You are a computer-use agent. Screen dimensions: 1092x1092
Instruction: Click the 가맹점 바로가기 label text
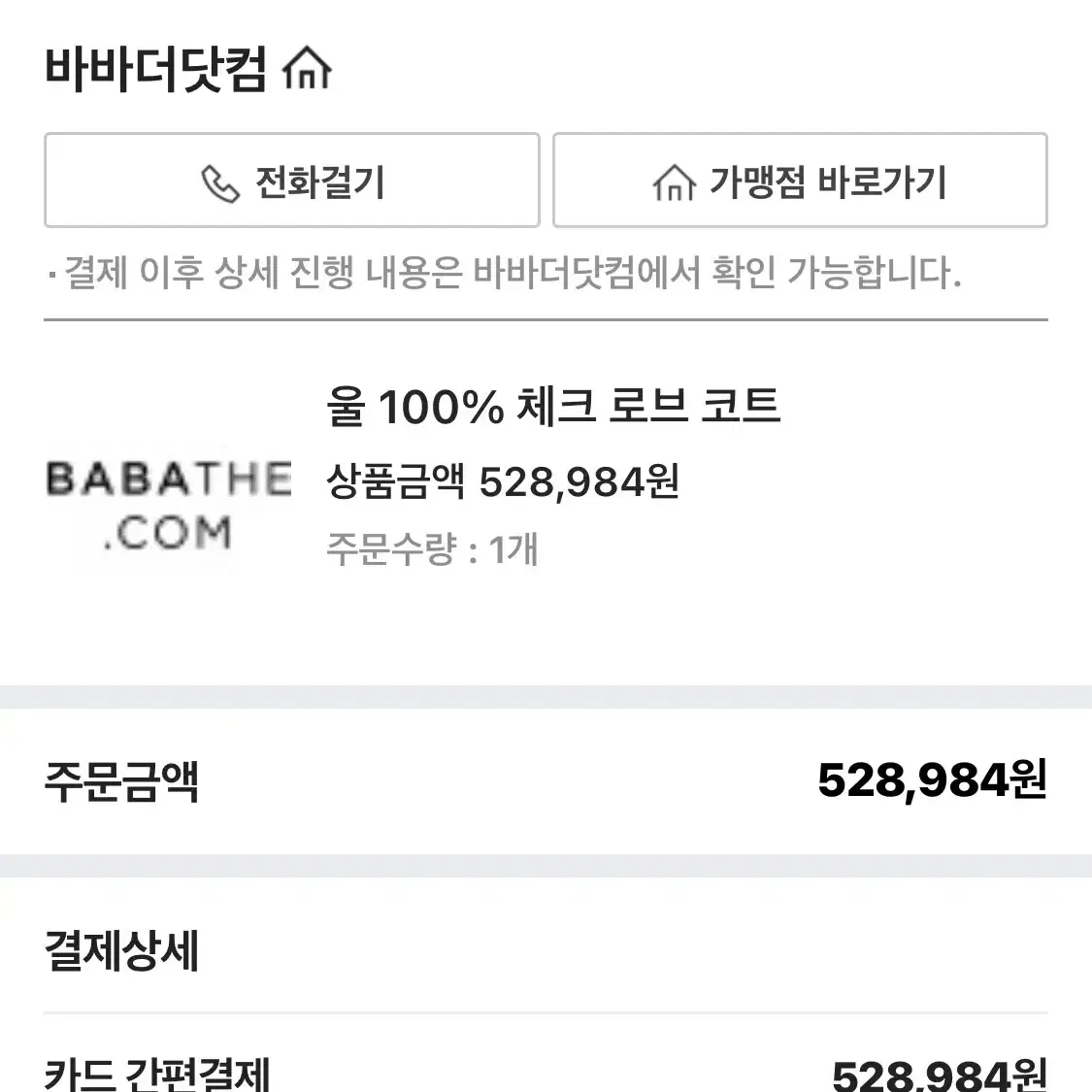(828, 182)
